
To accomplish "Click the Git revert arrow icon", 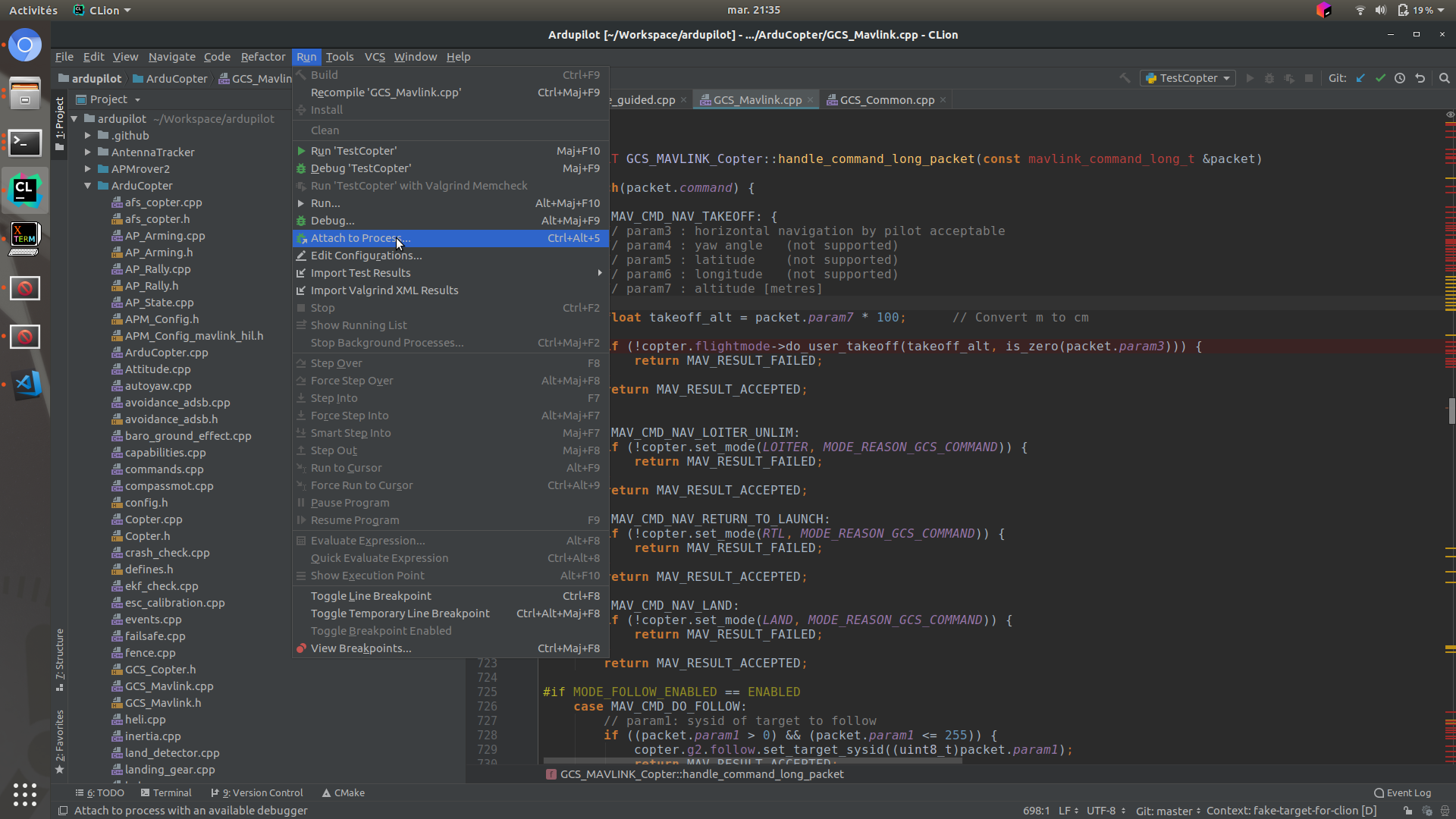I will tap(1420, 78).
